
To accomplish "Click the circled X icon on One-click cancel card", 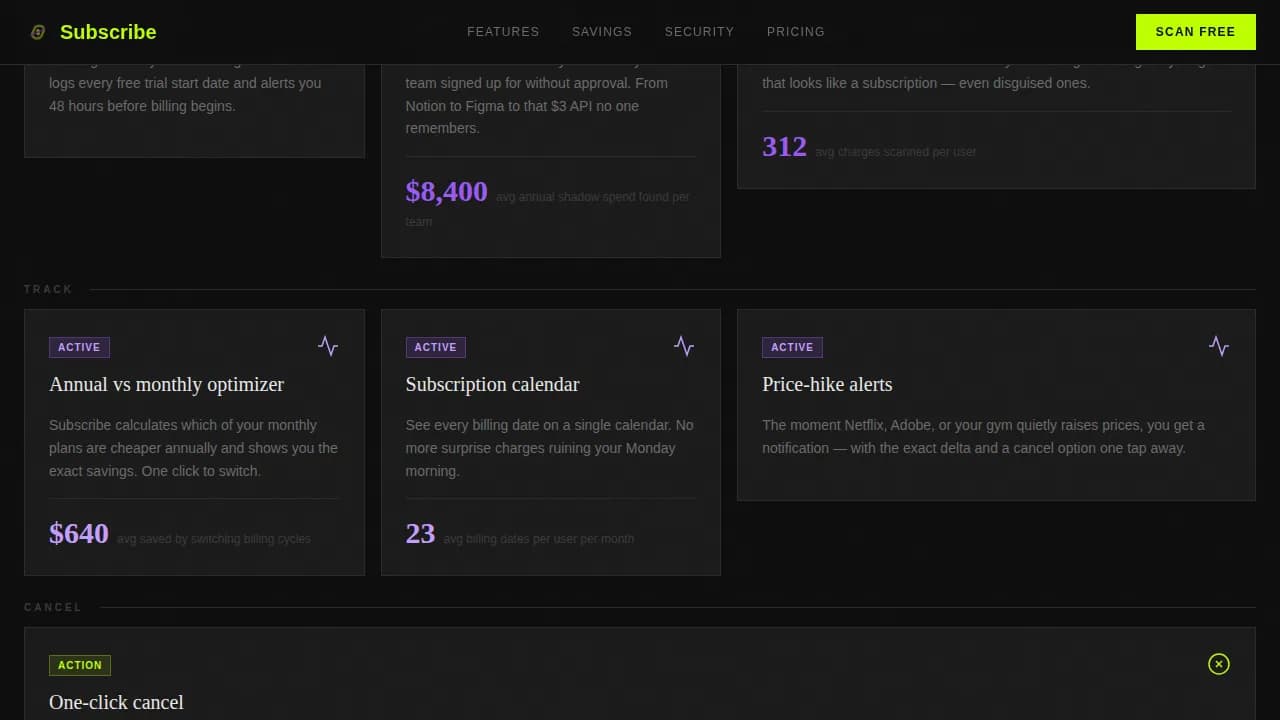I will (1219, 664).
